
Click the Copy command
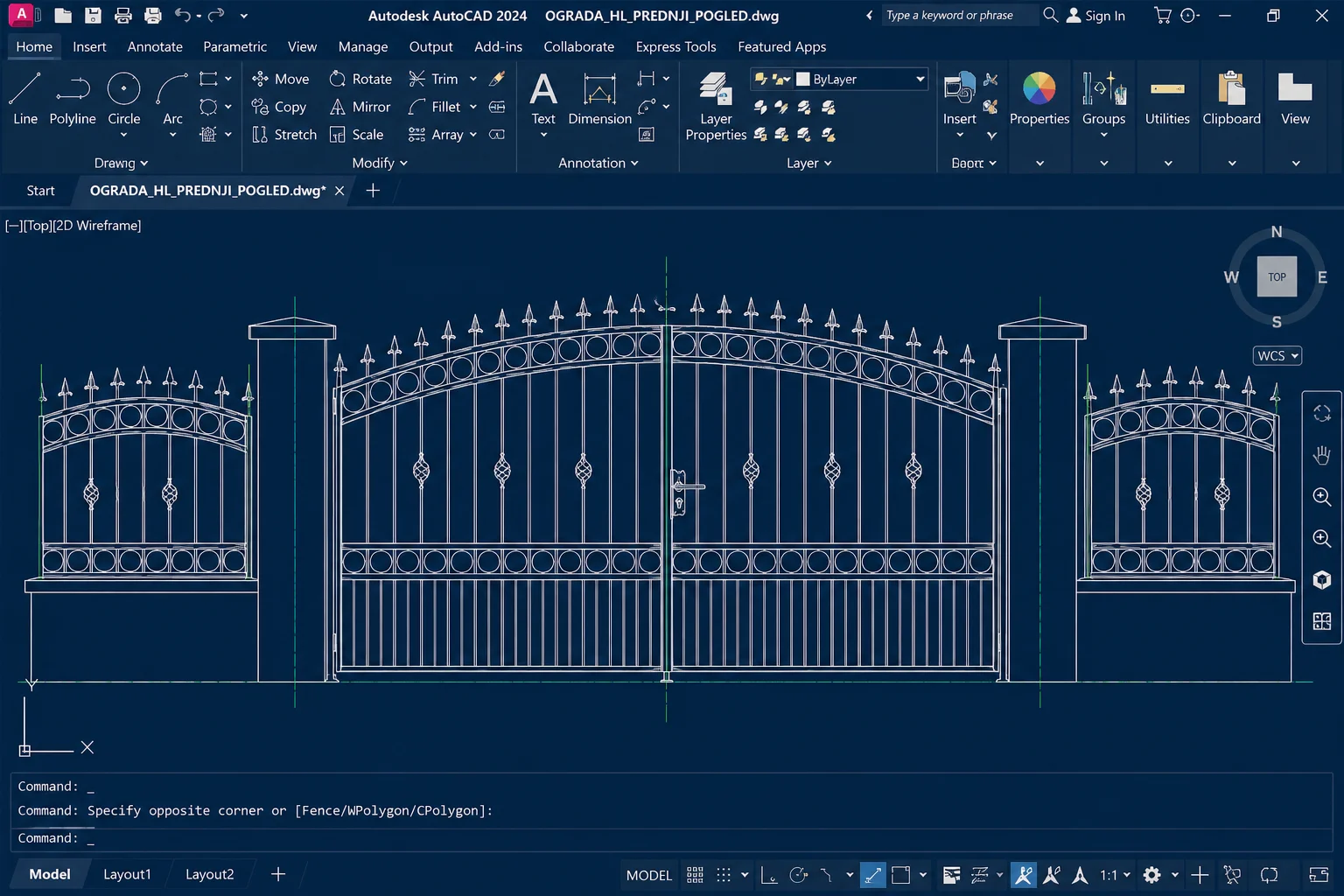pyautogui.click(x=279, y=107)
